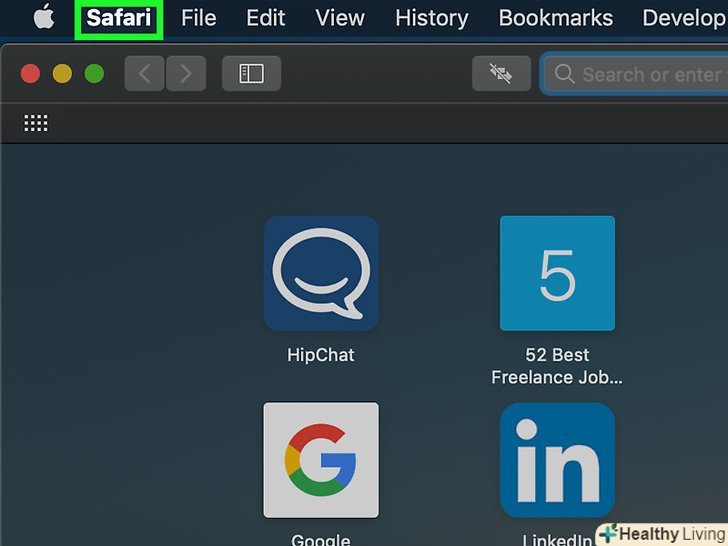Show the sidebar

coord(251,73)
